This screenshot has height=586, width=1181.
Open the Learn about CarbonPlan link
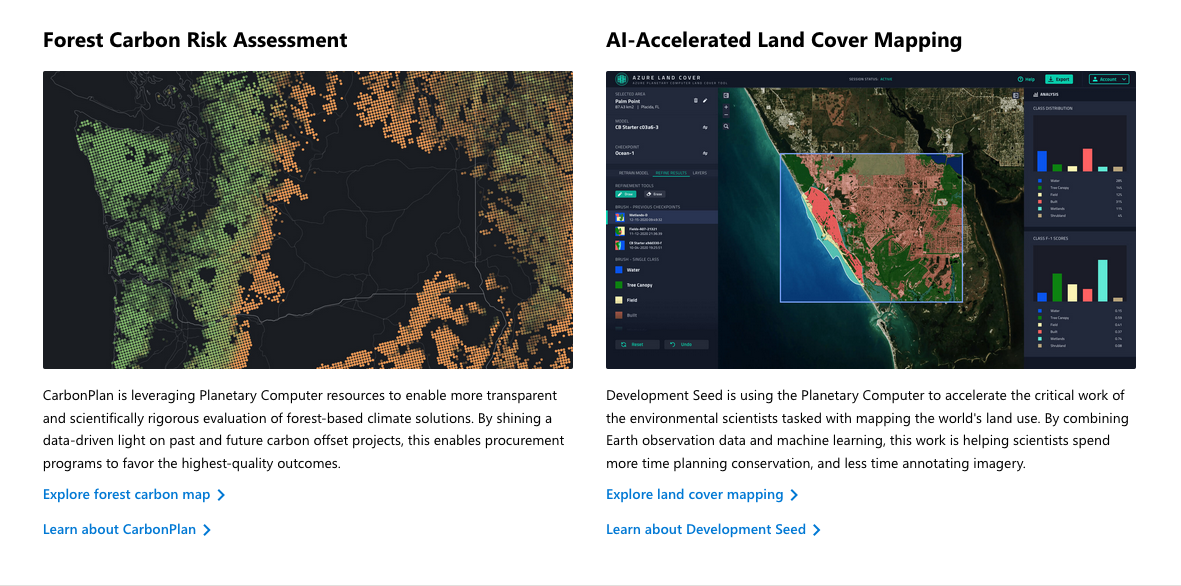pyautogui.click(x=119, y=530)
